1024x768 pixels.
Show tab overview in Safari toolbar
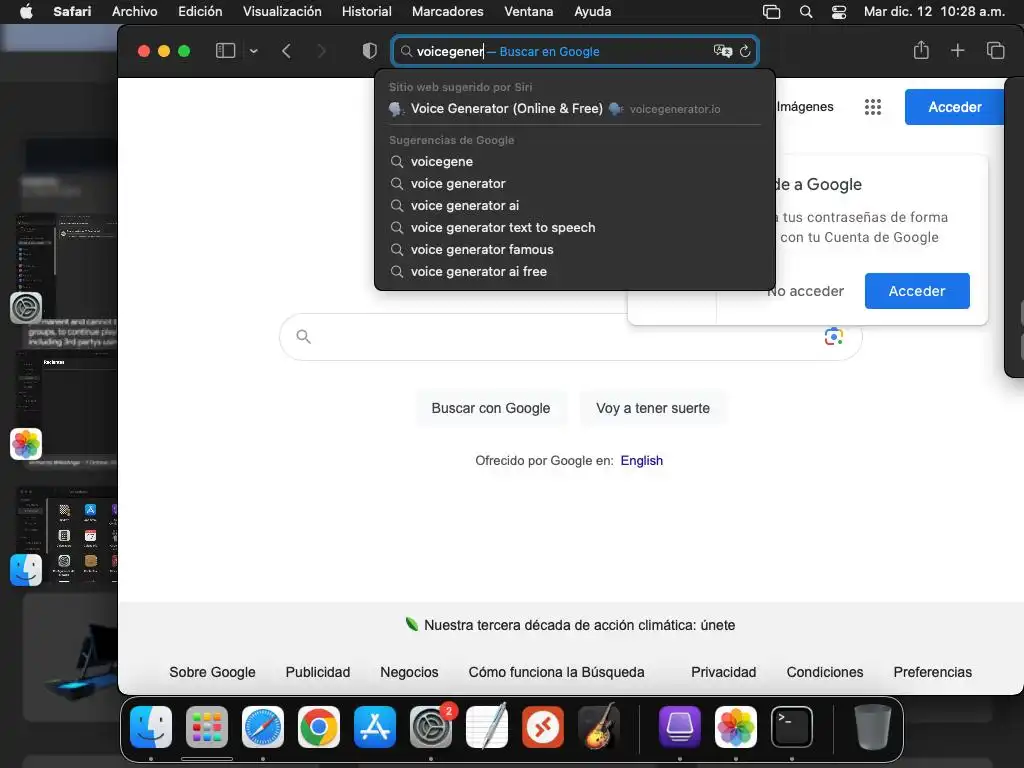[x=995, y=50]
